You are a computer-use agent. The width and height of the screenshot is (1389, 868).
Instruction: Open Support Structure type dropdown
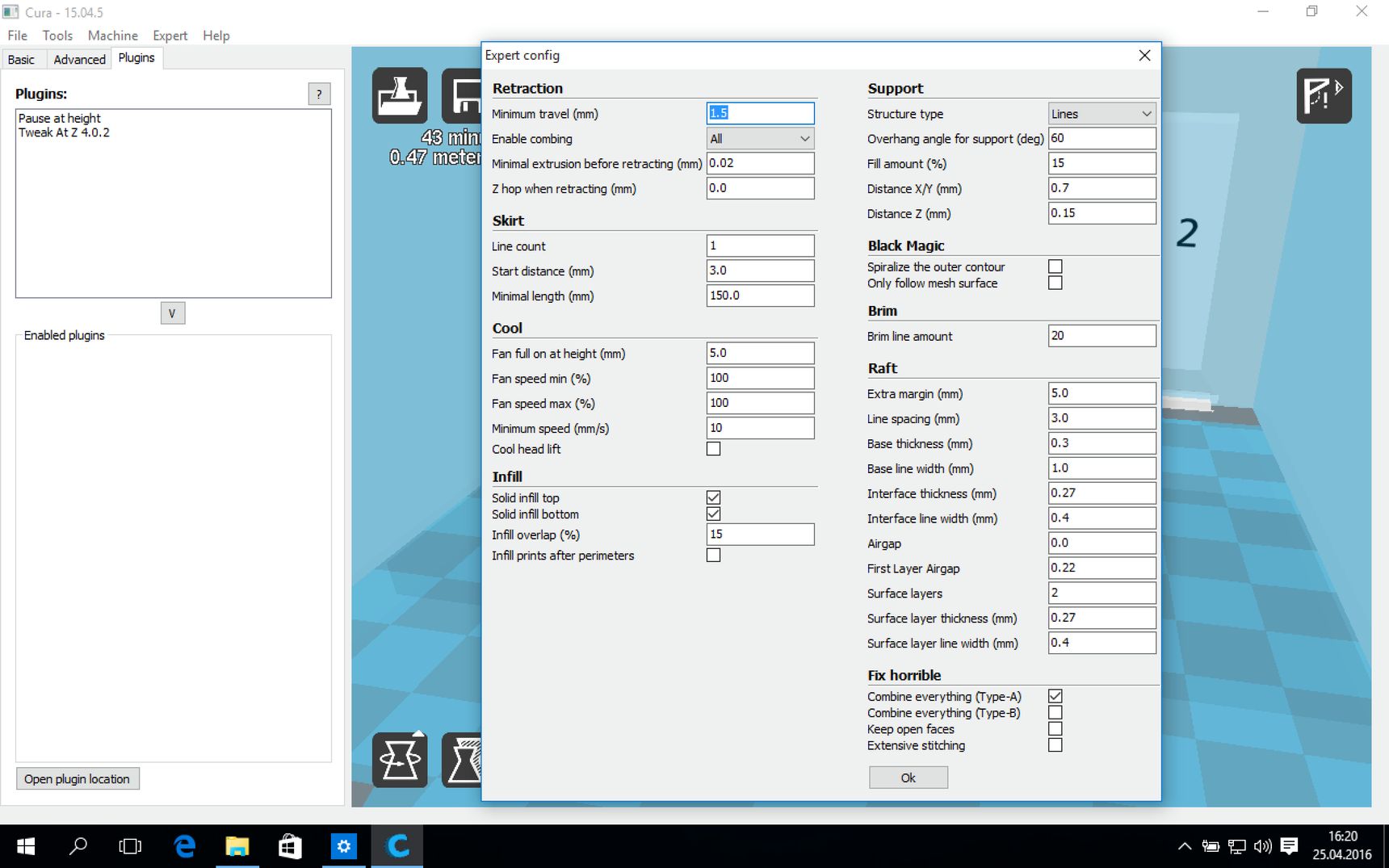pyautogui.click(x=1102, y=114)
